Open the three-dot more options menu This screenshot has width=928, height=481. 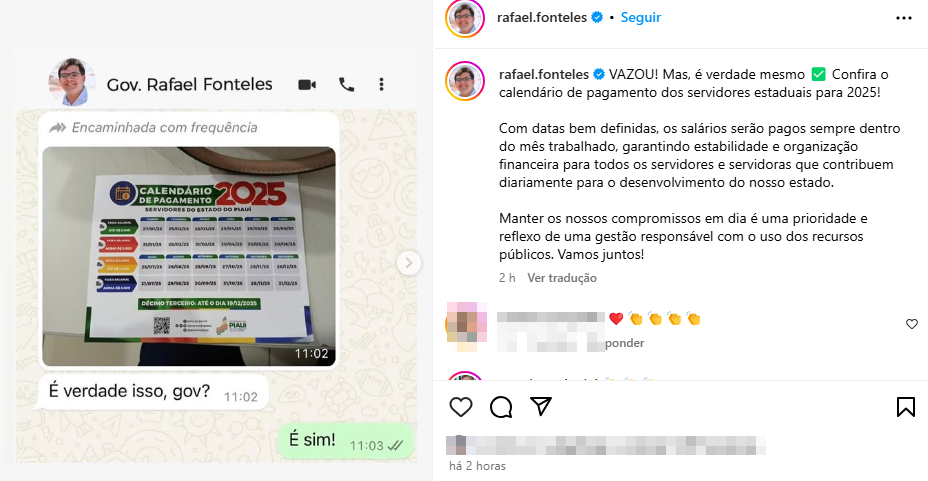coord(904,18)
